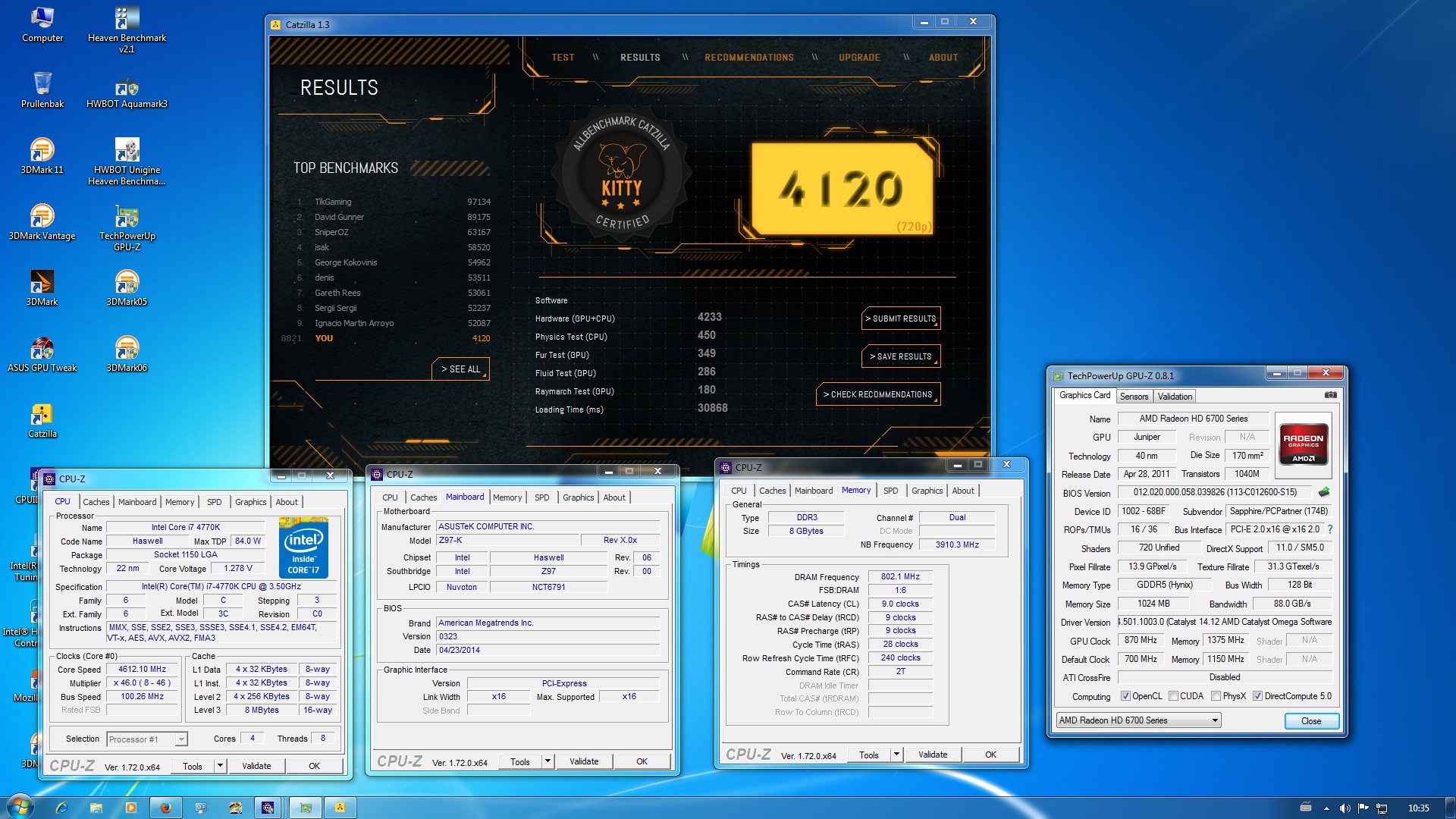1456x819 pixels.
Task: Open the TEST tab in Catzilla
Action: click(x=563, y=58)
